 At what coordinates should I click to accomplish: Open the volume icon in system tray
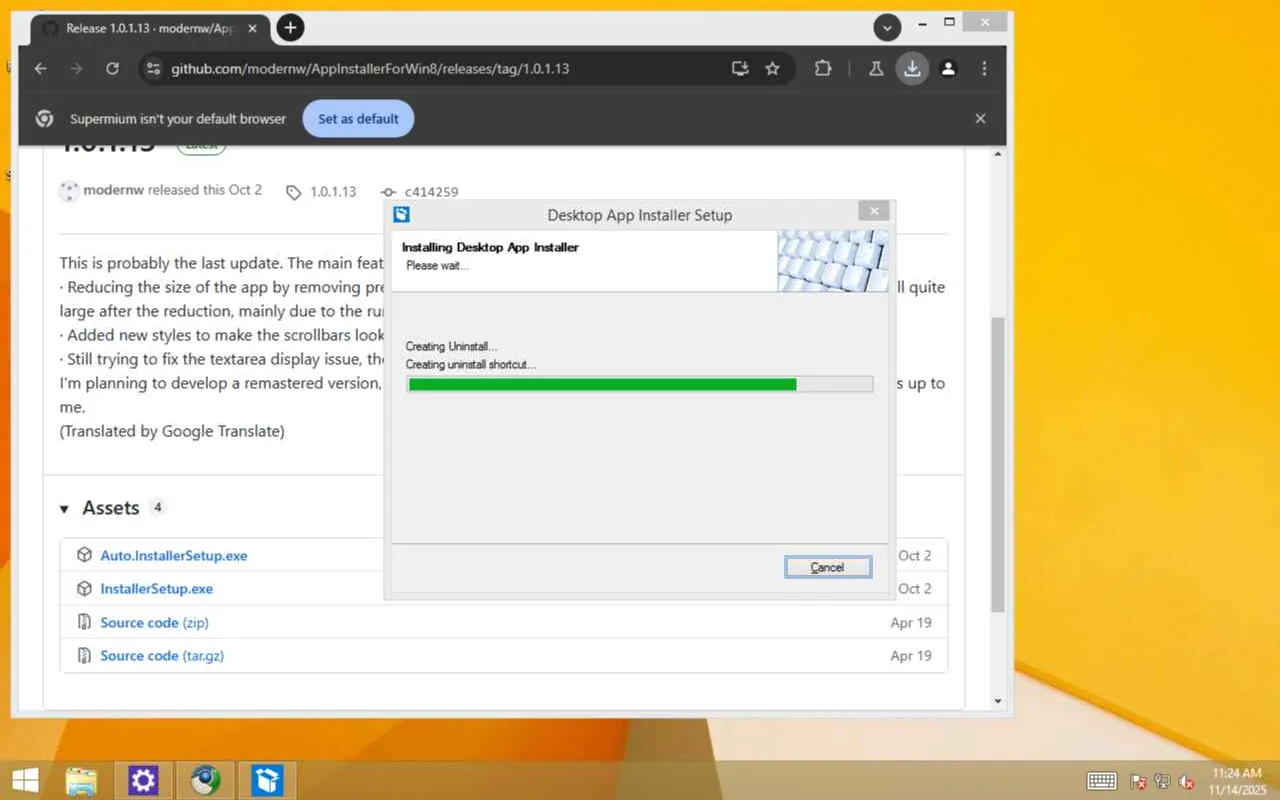tap(1187, 781)
